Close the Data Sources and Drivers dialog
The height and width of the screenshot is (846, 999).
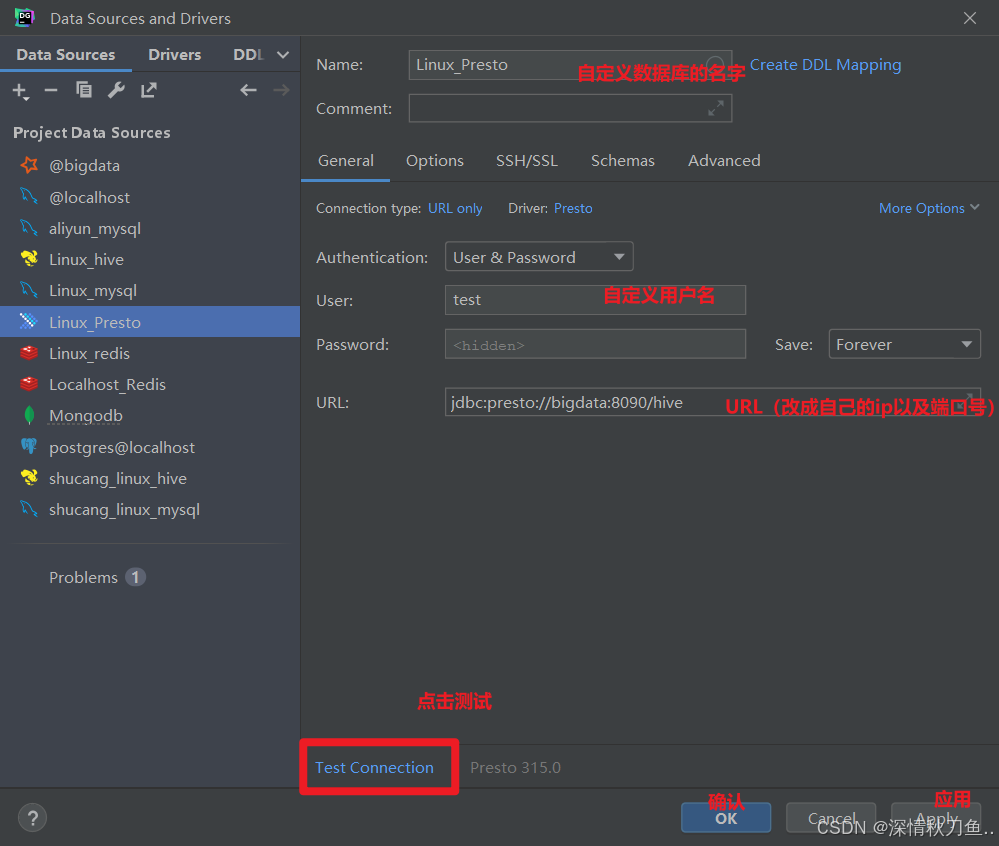click(970, 18)
